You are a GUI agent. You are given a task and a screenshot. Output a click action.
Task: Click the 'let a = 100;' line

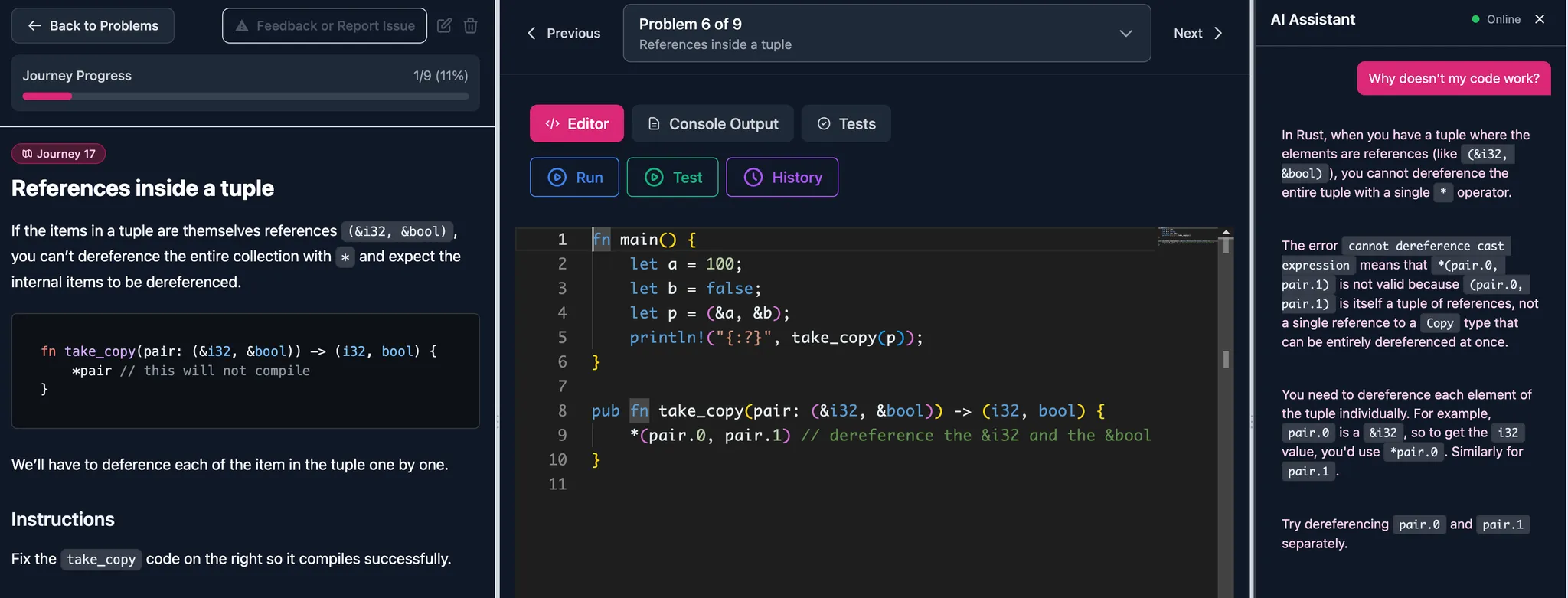686,263
